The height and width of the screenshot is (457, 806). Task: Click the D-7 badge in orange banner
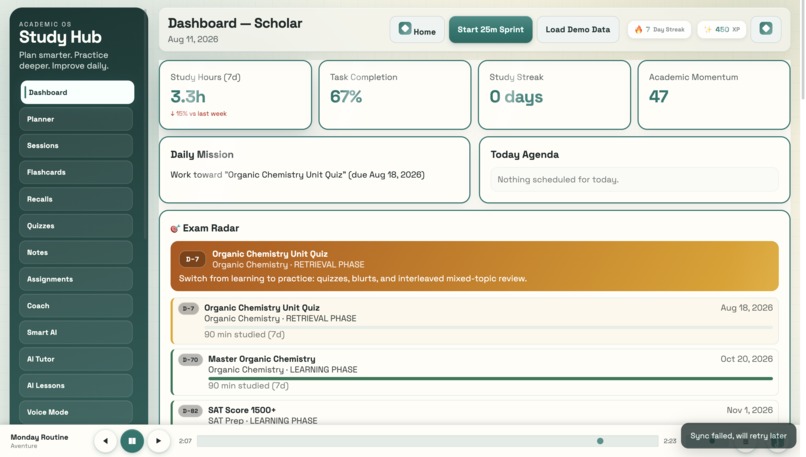pos(192,259)
